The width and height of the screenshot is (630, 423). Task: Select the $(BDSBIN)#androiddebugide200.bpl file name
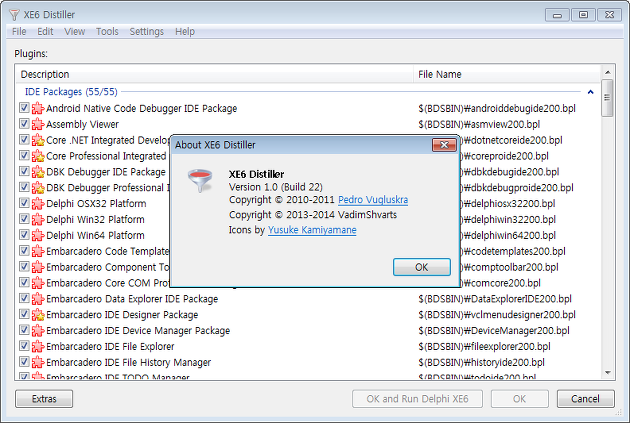[x=497, y=108]
